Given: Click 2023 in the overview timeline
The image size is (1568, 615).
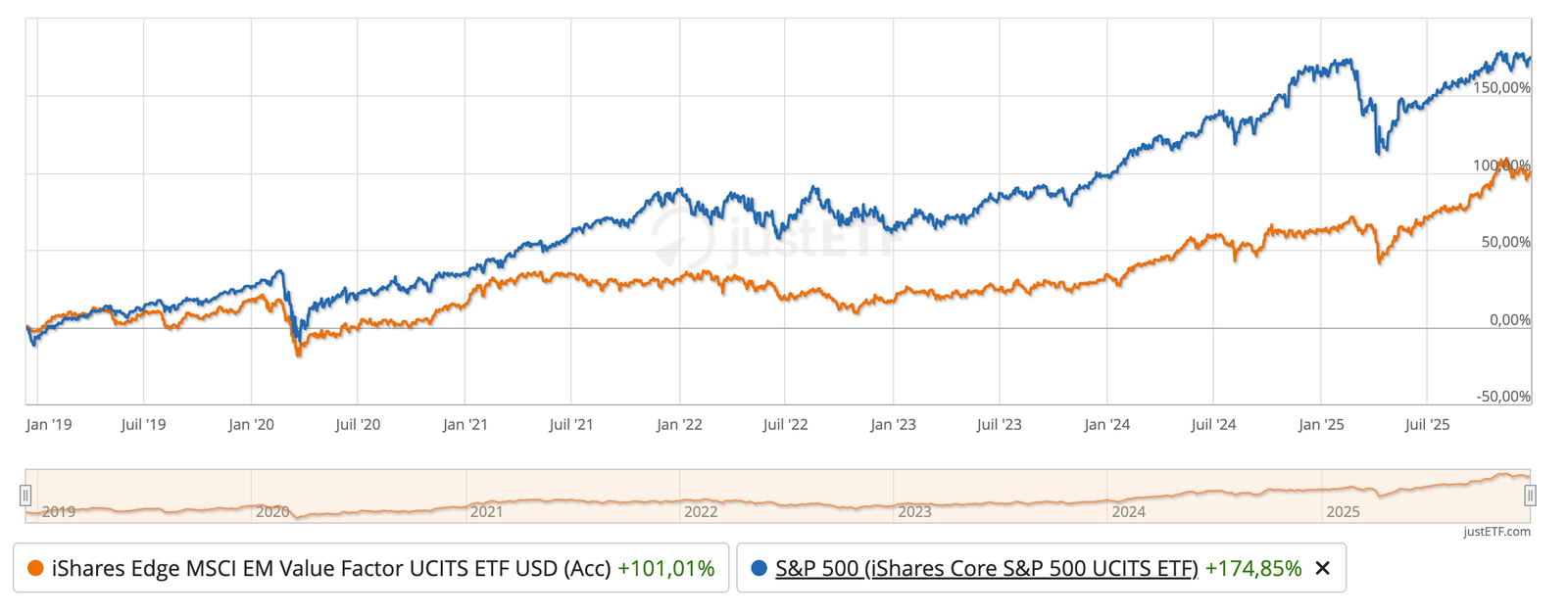Looking at the screenshot, I should tap(914, 511).
